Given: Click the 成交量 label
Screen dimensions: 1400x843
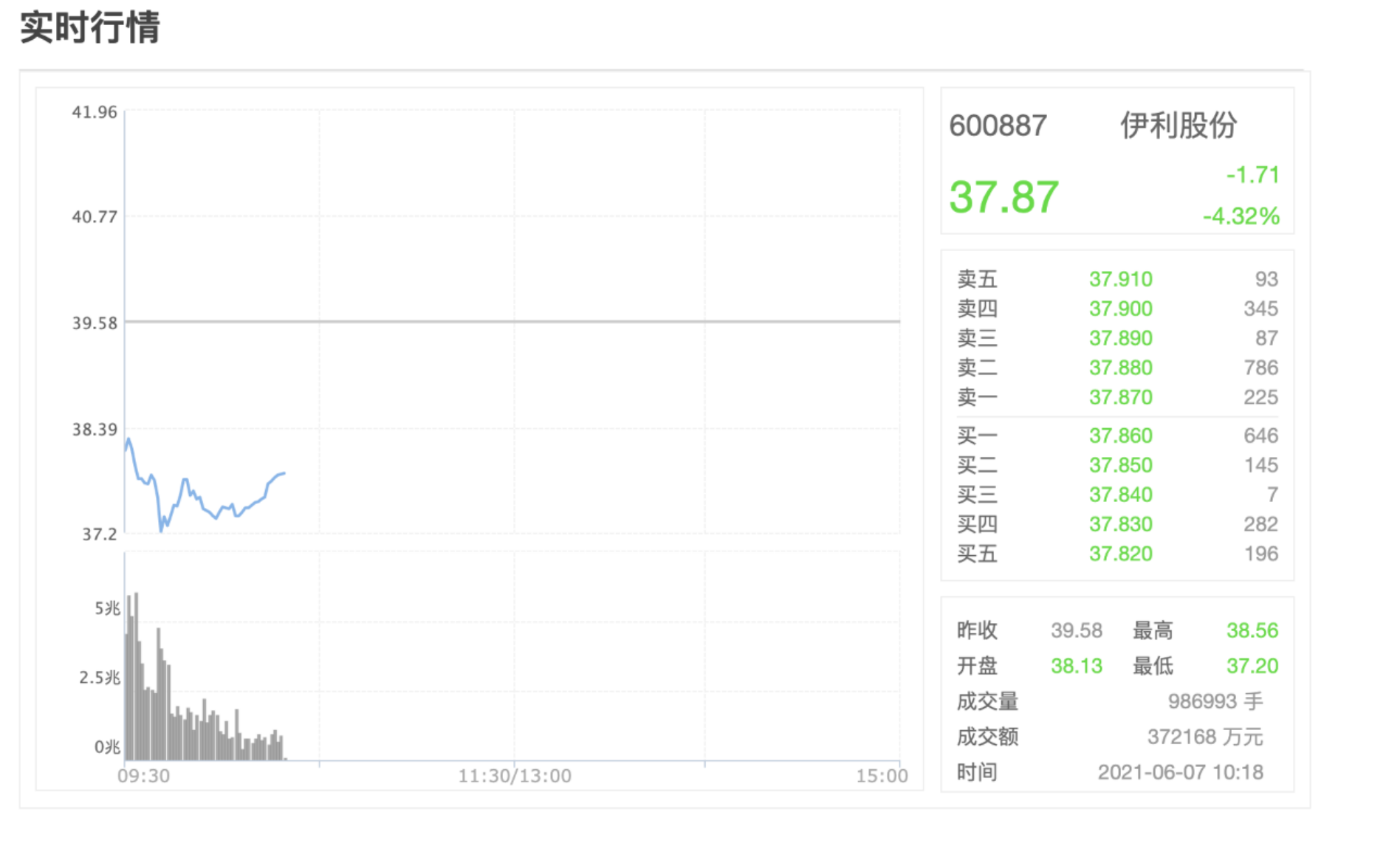Looking at the screenshot, I should (x=987, y=701).
